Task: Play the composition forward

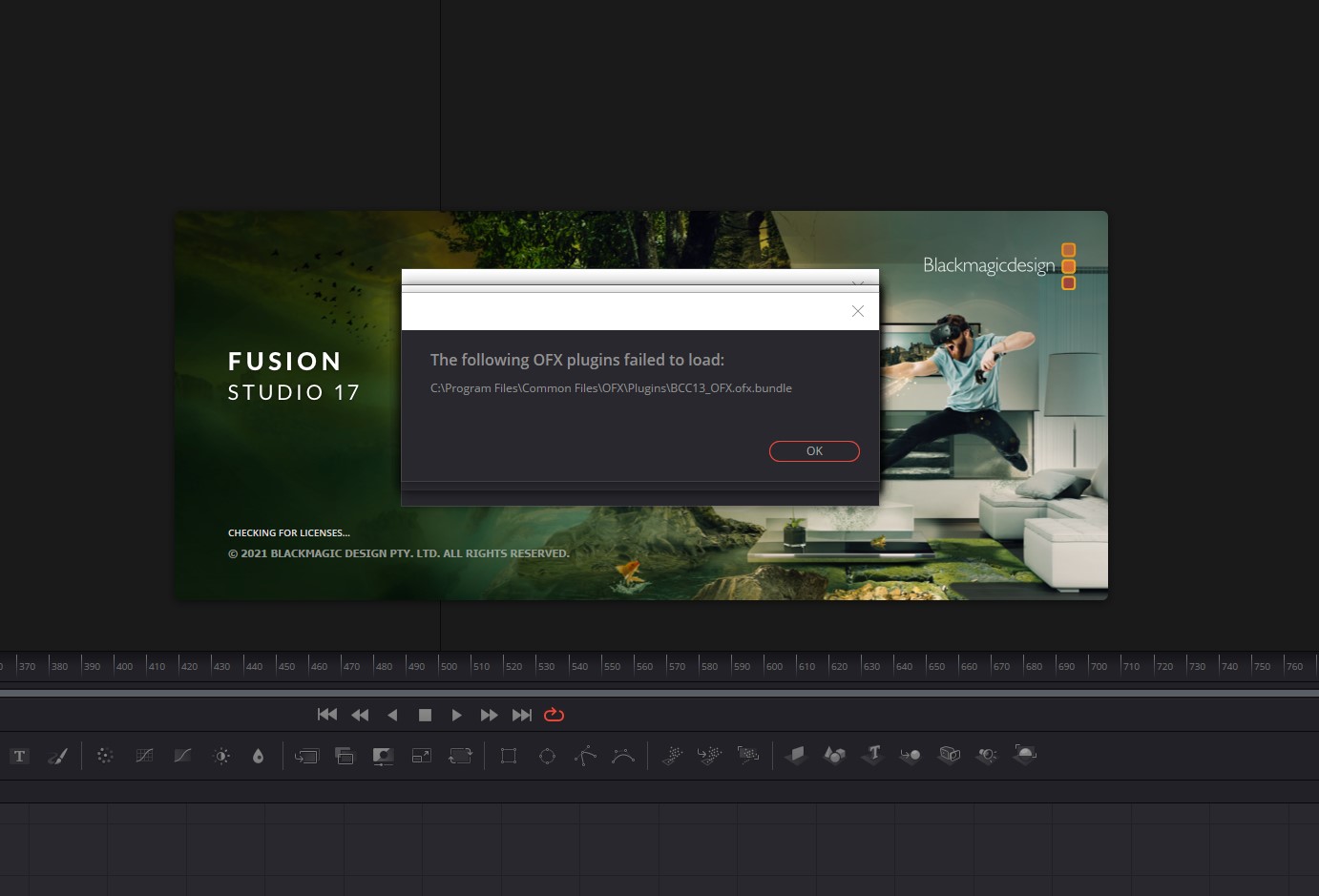Action: tap(457, 715)
